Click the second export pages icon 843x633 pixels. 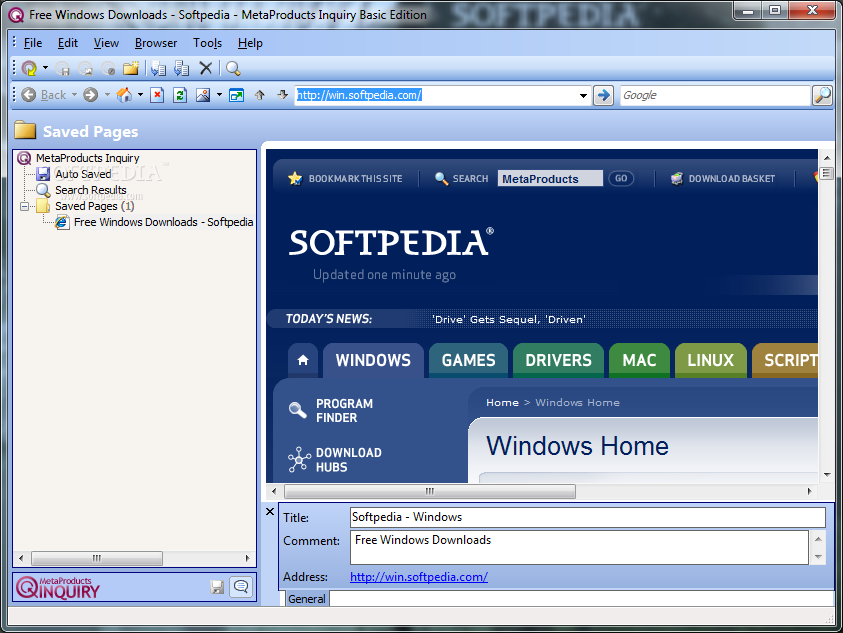[x=182, y=68]
